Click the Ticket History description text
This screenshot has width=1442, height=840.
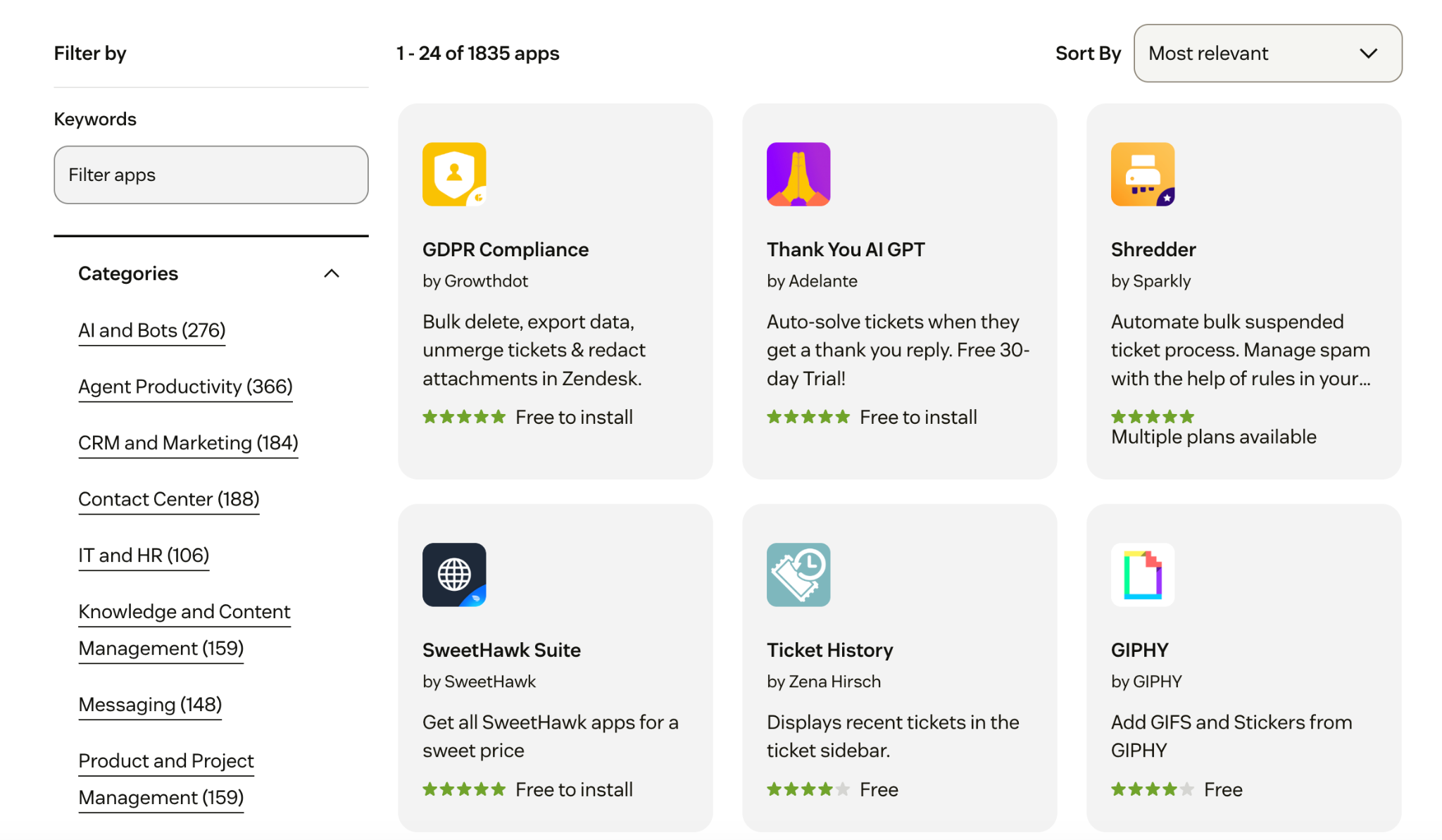click(893, 736)
